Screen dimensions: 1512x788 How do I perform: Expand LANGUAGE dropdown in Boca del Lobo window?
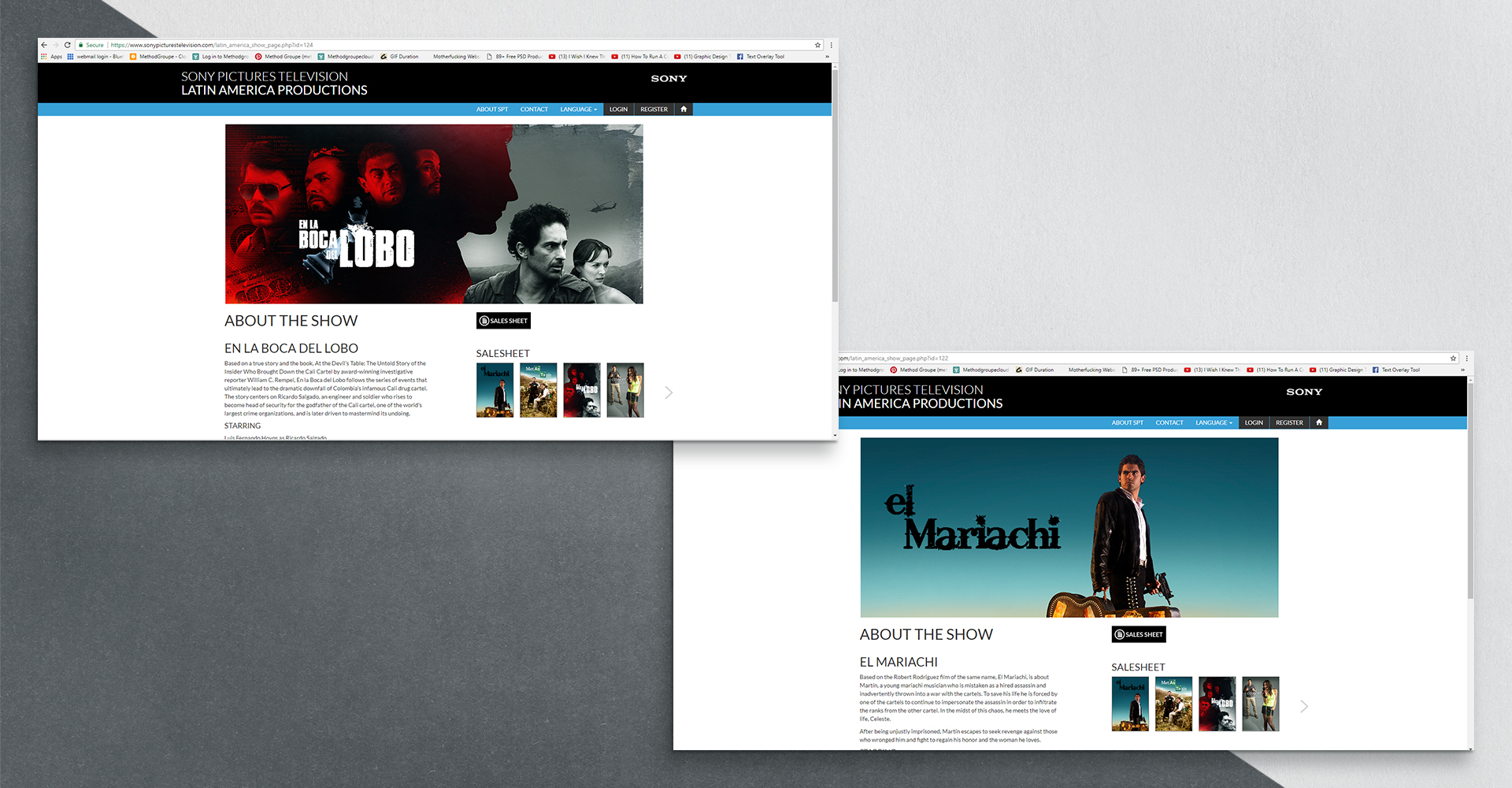pos(579,110)
